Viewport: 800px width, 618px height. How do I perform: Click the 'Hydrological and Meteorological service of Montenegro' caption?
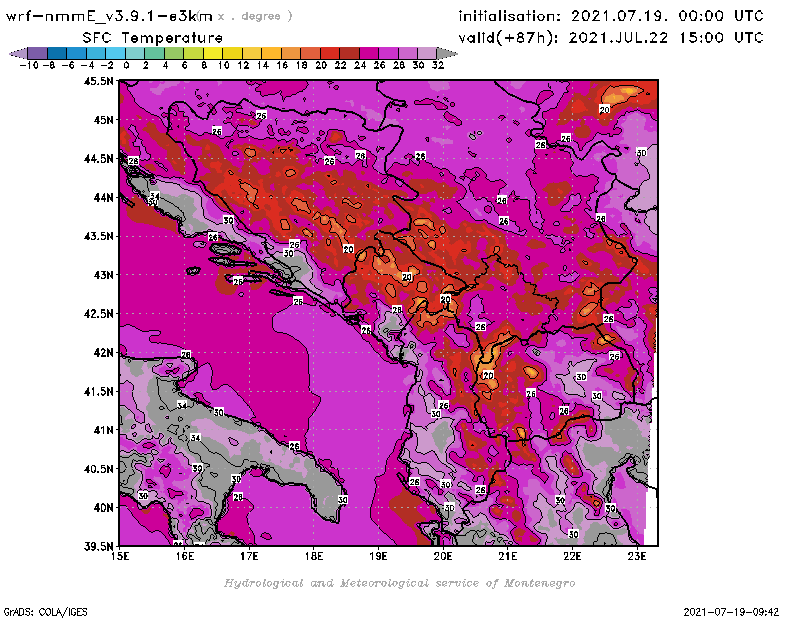tap(399, 583)
